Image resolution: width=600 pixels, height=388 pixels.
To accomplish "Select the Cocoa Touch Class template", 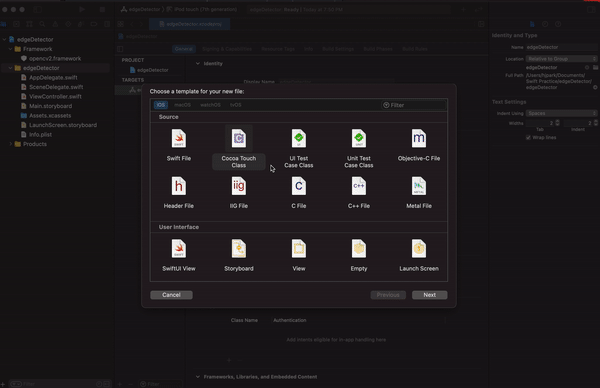I will tap(238, 147).
